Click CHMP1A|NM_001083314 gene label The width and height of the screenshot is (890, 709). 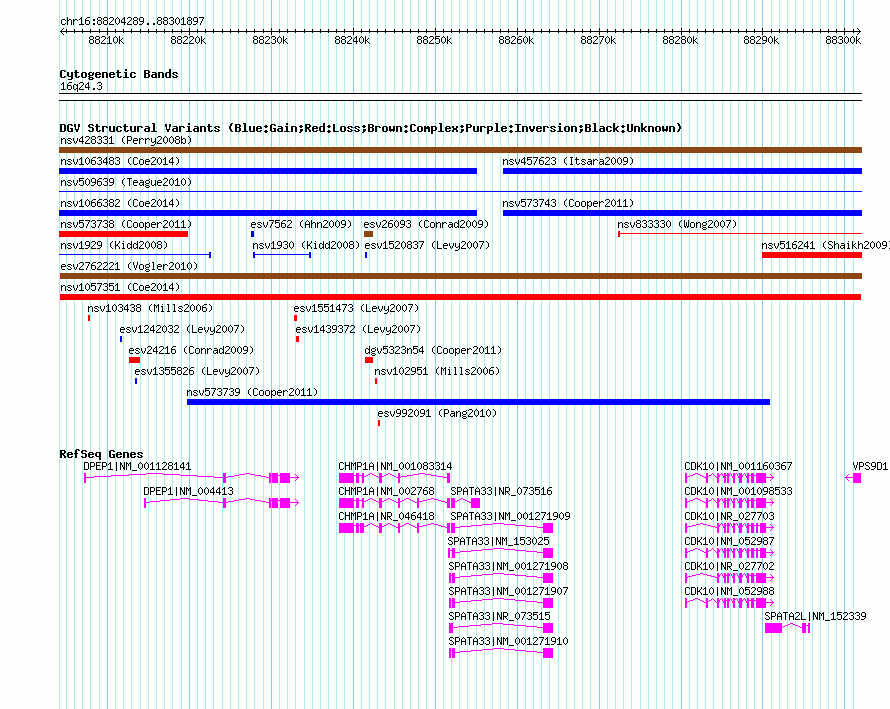(396, 466)
